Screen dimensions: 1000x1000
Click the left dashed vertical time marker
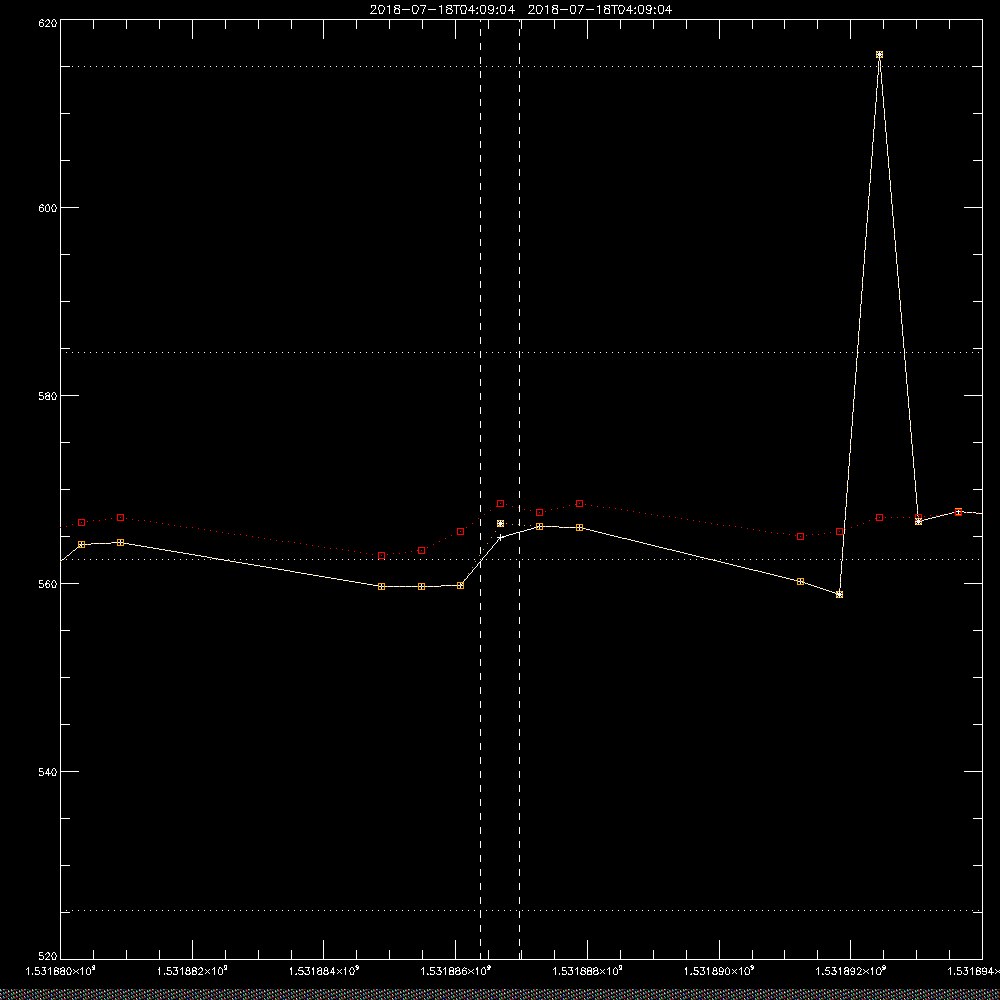coord(480,490)
